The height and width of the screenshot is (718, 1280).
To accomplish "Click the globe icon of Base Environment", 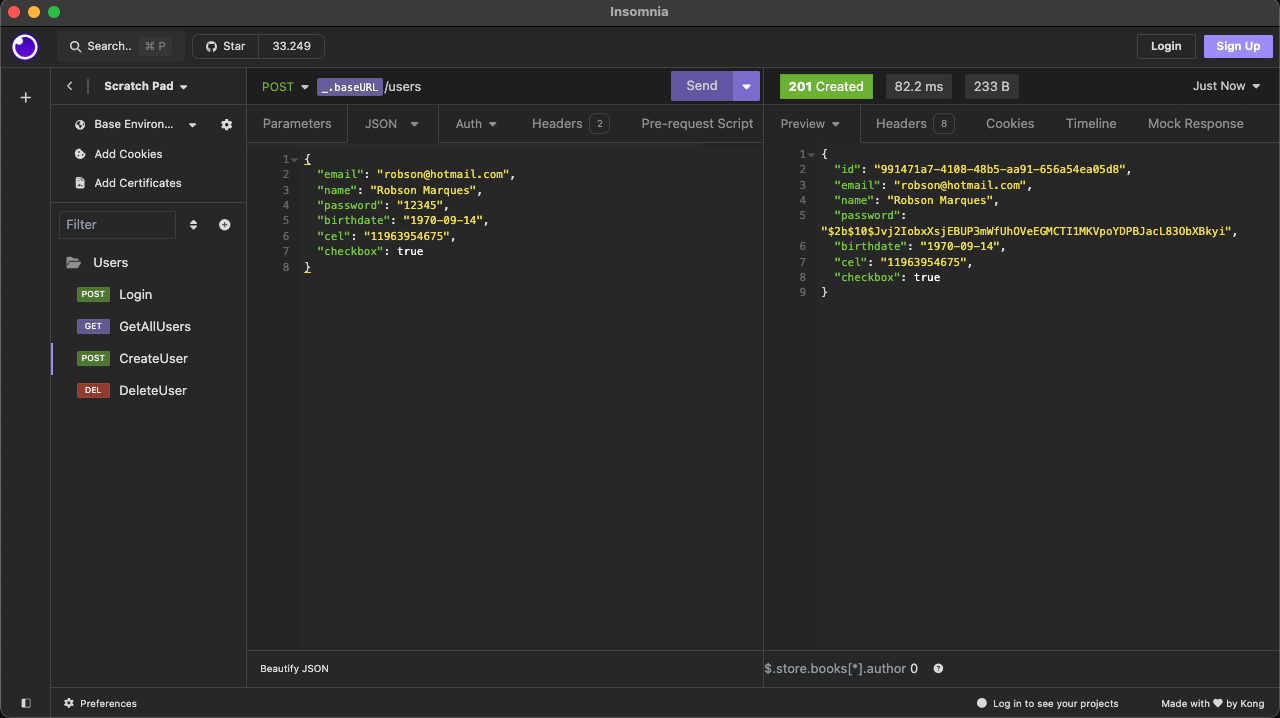I will [80, 125].
